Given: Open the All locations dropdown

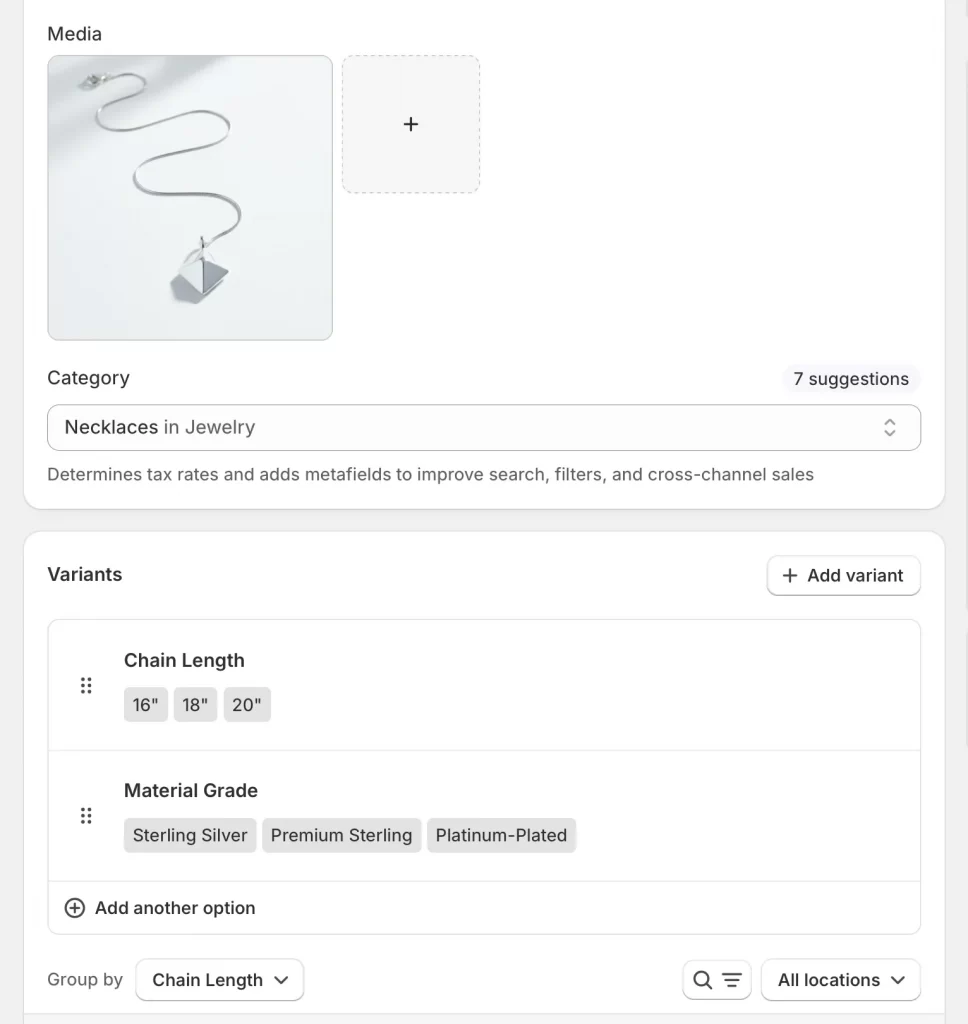Looking at the screenshot, I should tap(840, 979).
